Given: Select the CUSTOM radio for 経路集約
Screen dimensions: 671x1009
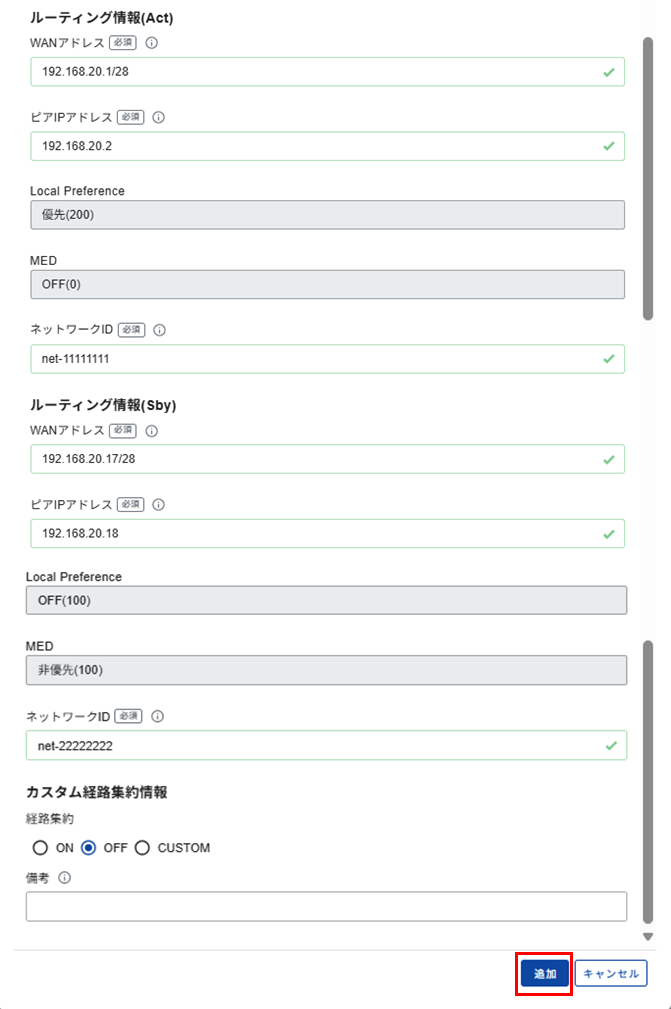Looking at the screenshot, I should [142, 848].
